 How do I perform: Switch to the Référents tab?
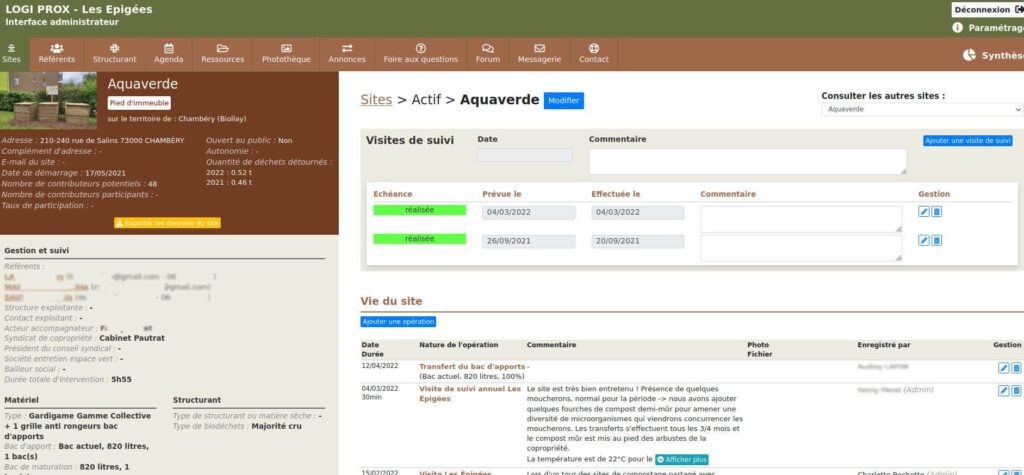click(57, 53)
